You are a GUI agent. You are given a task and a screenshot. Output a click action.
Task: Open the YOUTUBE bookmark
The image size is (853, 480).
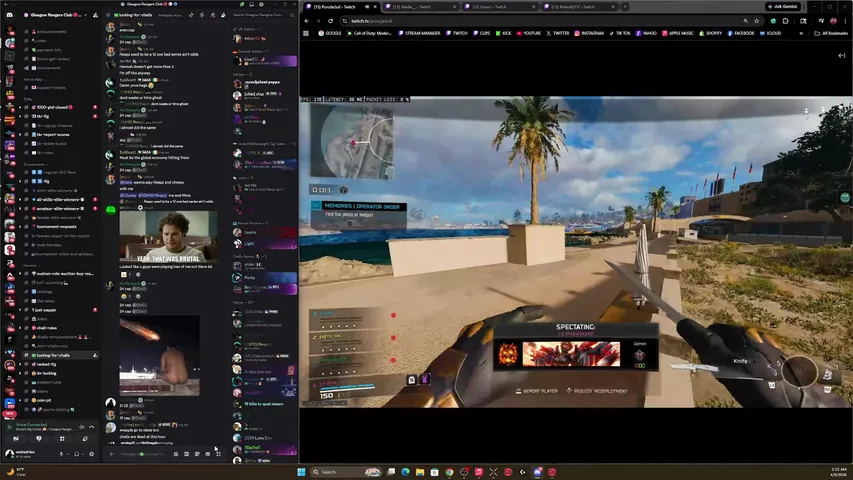pyautogui.click(x=528, y=33)
